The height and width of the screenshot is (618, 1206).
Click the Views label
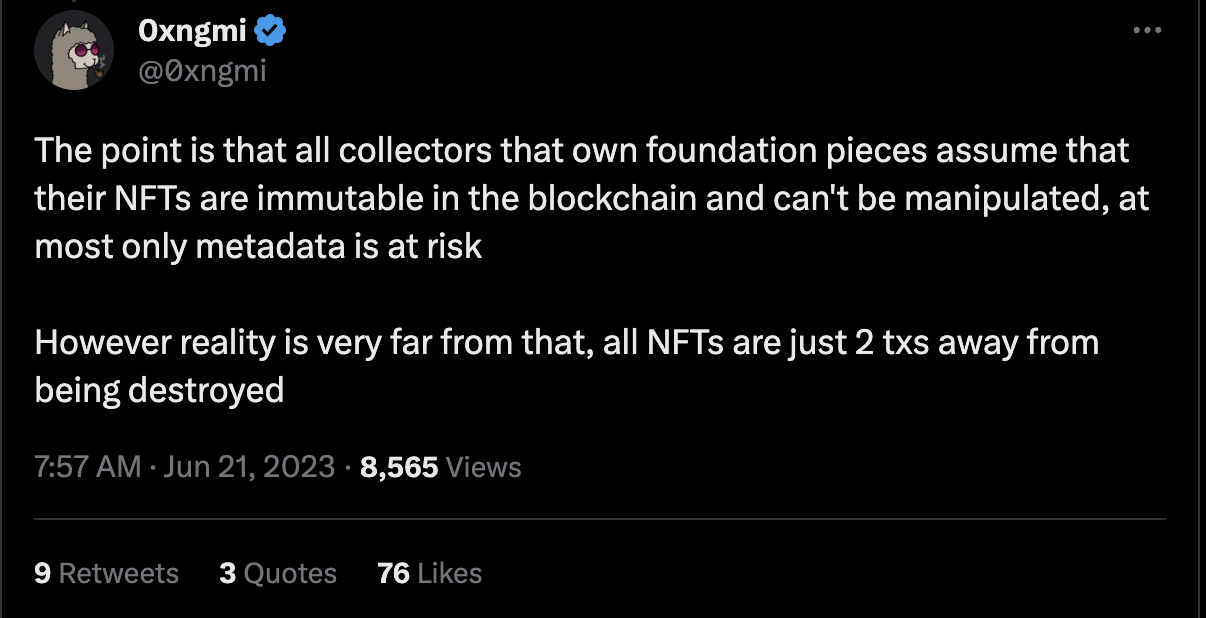point(484,466)
